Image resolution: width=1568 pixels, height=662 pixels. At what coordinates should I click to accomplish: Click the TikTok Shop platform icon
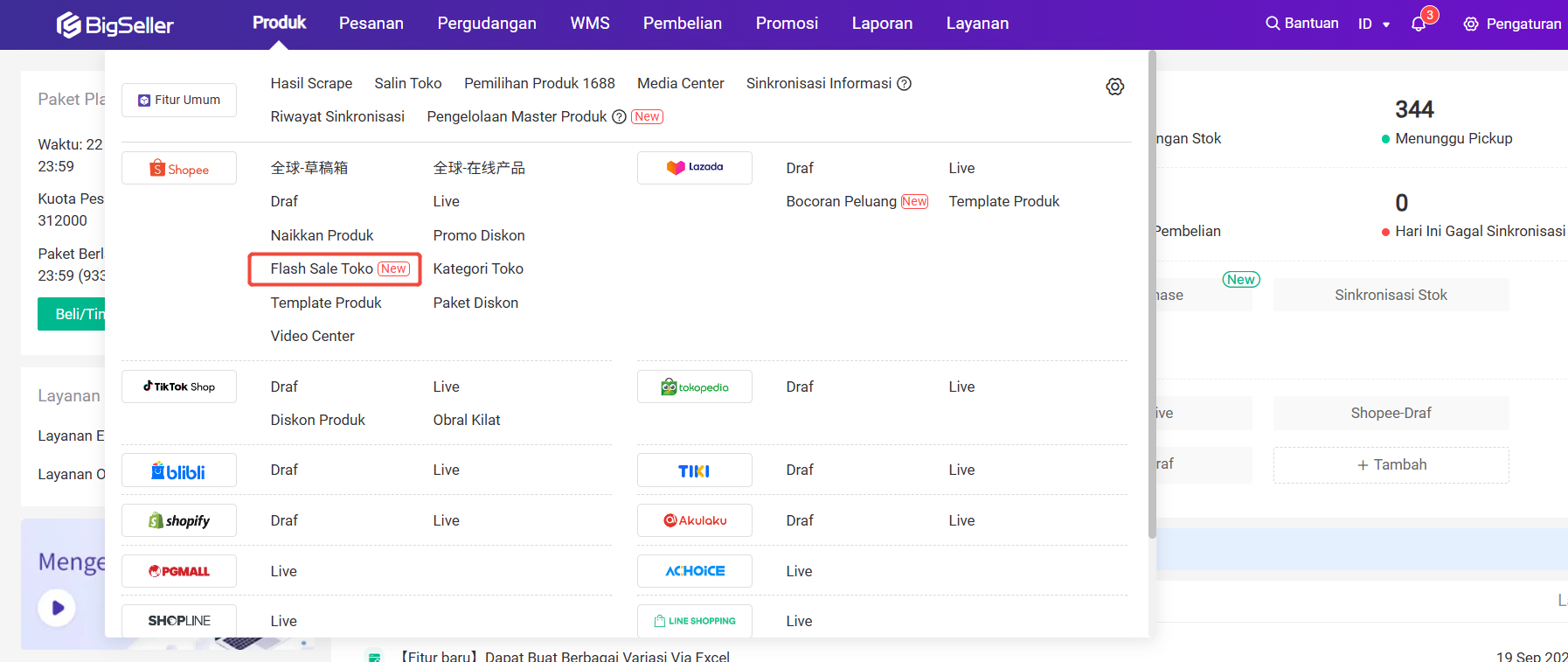[179, 387]
